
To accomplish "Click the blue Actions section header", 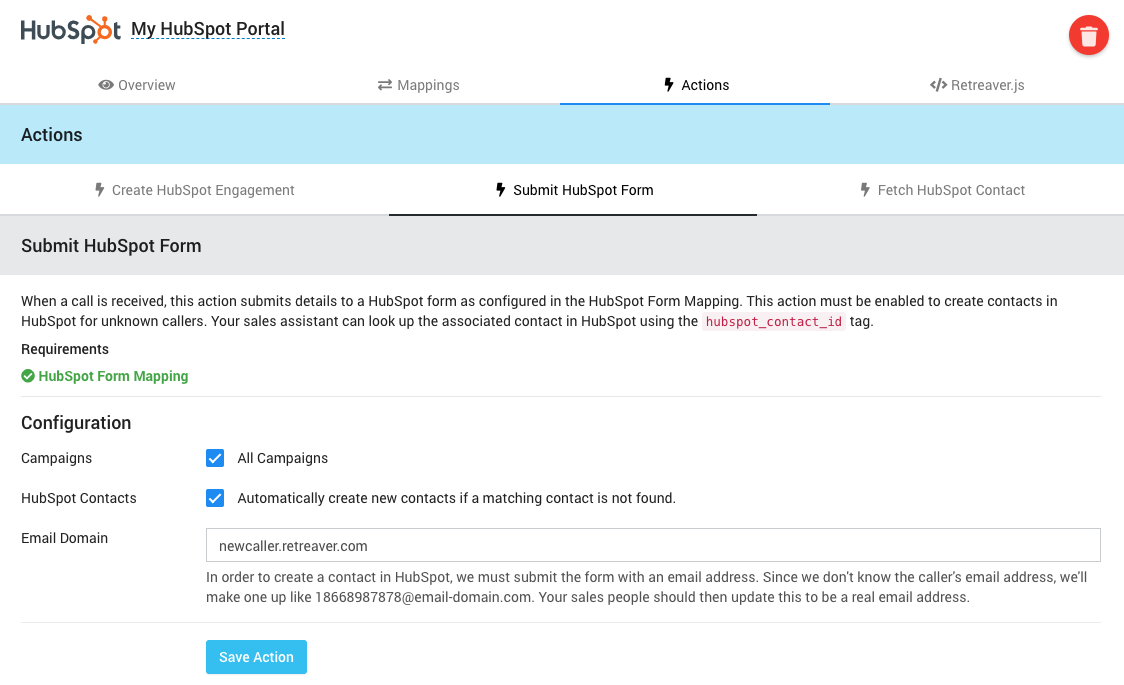I will point(52,135).
